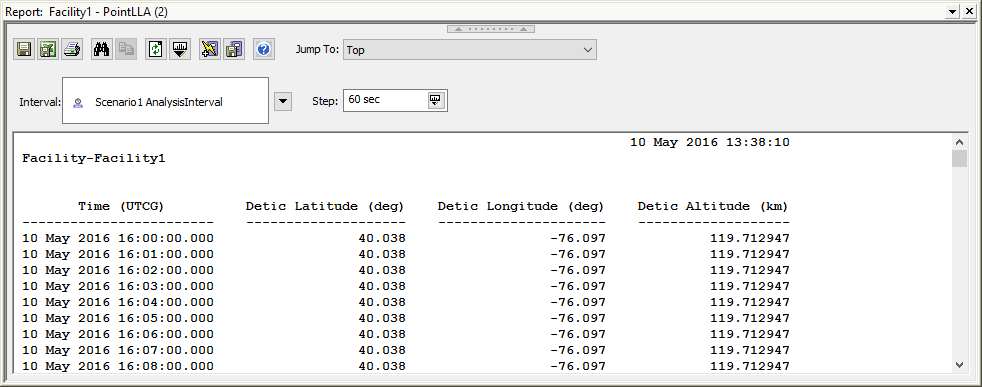This screenshot has width=982, height=387.
Task: Click longitude -76.097 in 16:03 row
Action: click(577, 286)
